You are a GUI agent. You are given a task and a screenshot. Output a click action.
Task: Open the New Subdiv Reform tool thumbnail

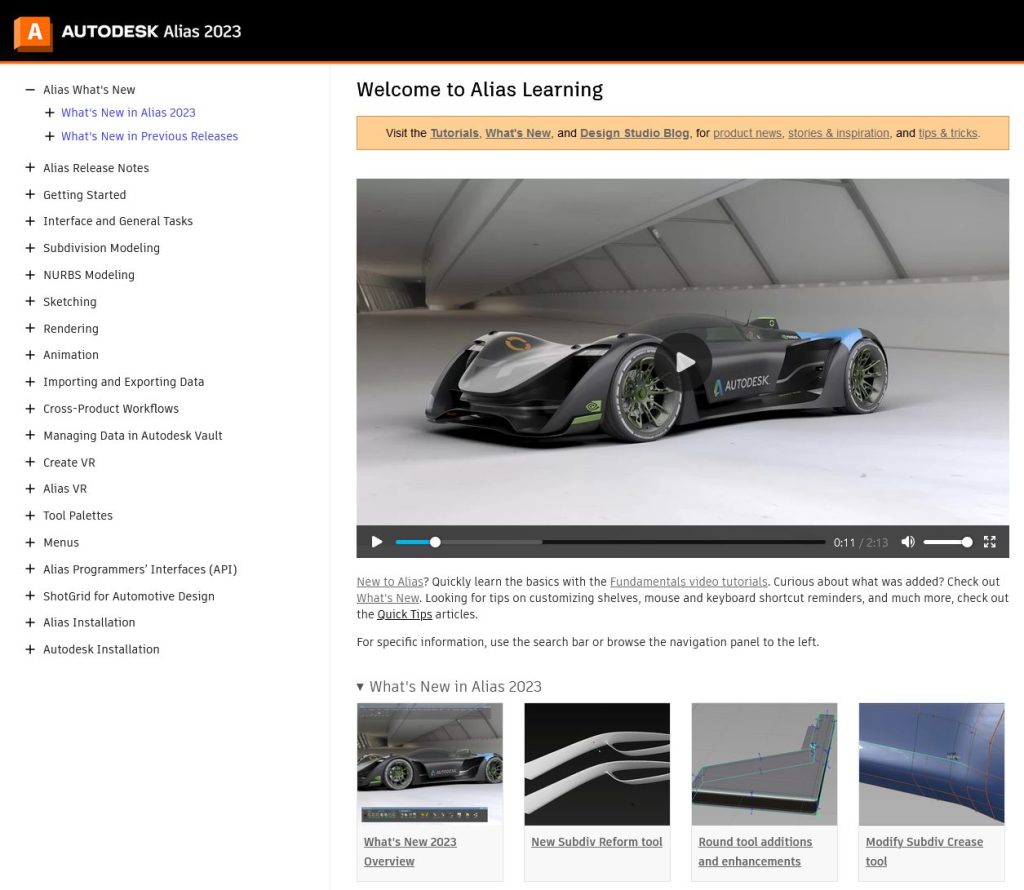pos(597,764)
